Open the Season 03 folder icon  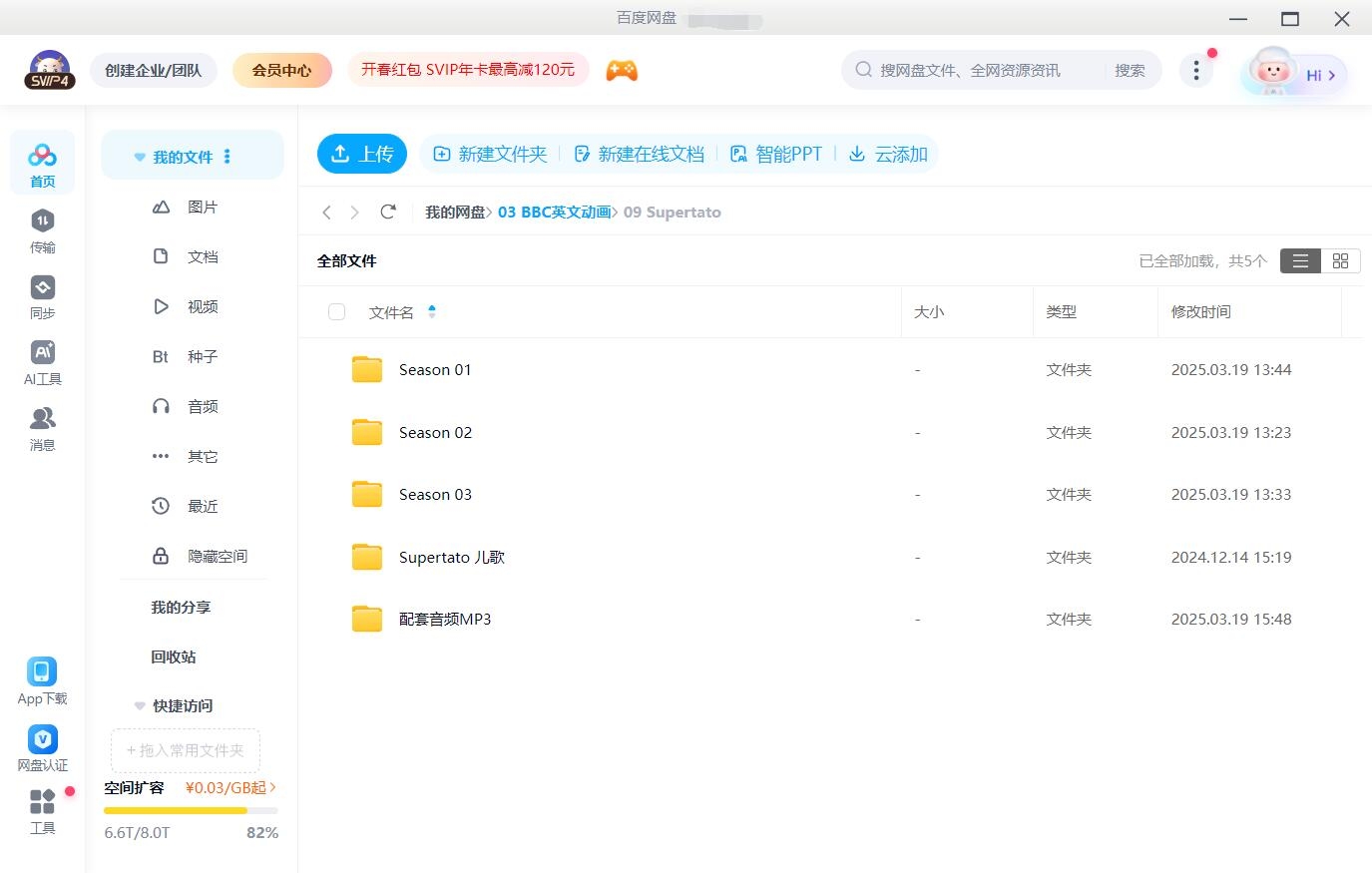tap(367, 494)
